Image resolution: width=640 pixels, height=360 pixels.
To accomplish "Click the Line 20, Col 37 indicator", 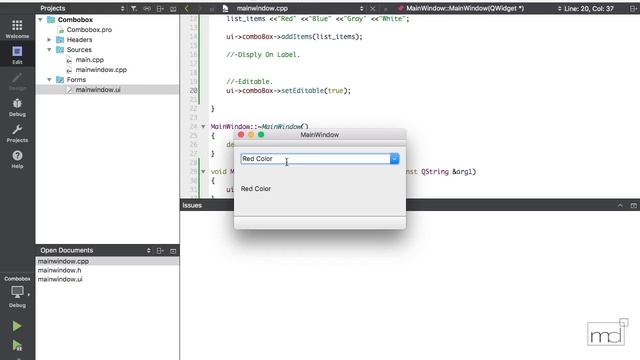I will (x=589, y=8).
